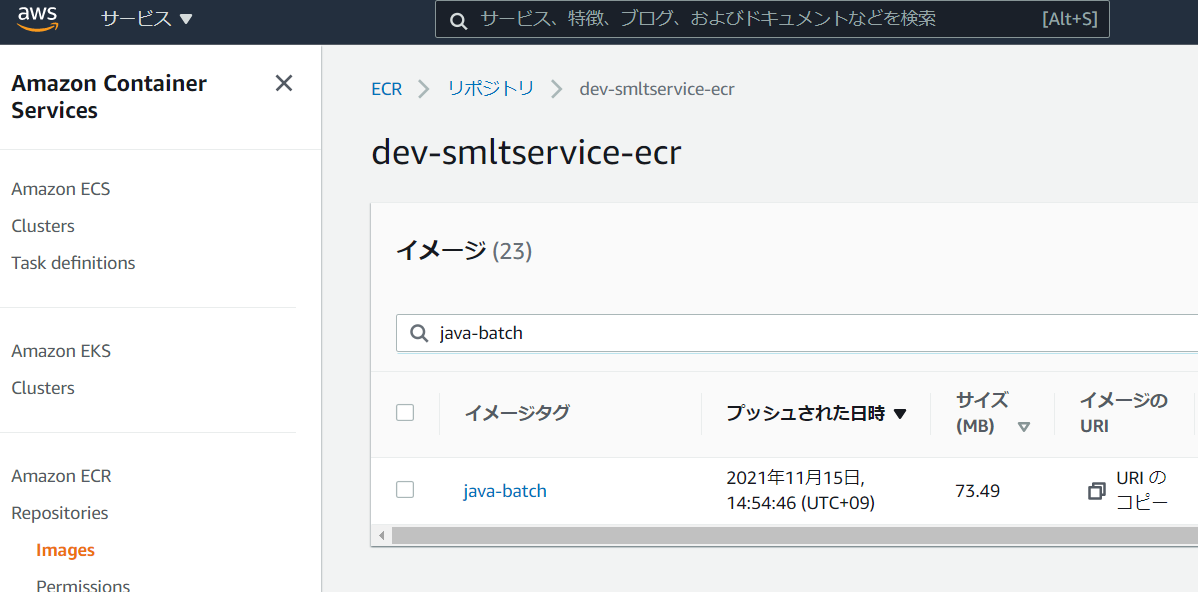Sort by pushed date using the arrow icon
1198x592 pixels.
[x=900, y=414]
